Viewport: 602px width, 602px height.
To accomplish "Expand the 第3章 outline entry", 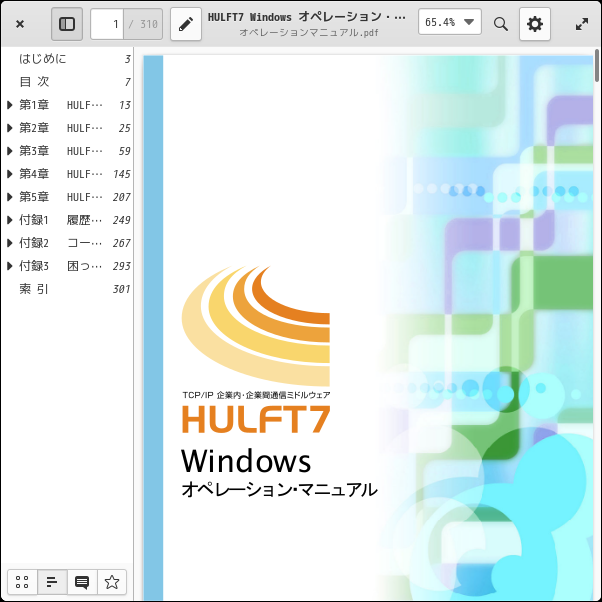I will click(x=10, y=151).
